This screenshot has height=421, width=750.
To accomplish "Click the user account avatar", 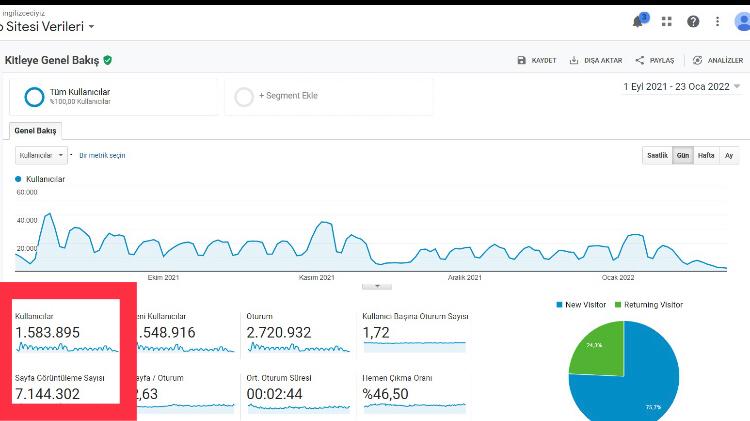I will coord(741,21).
